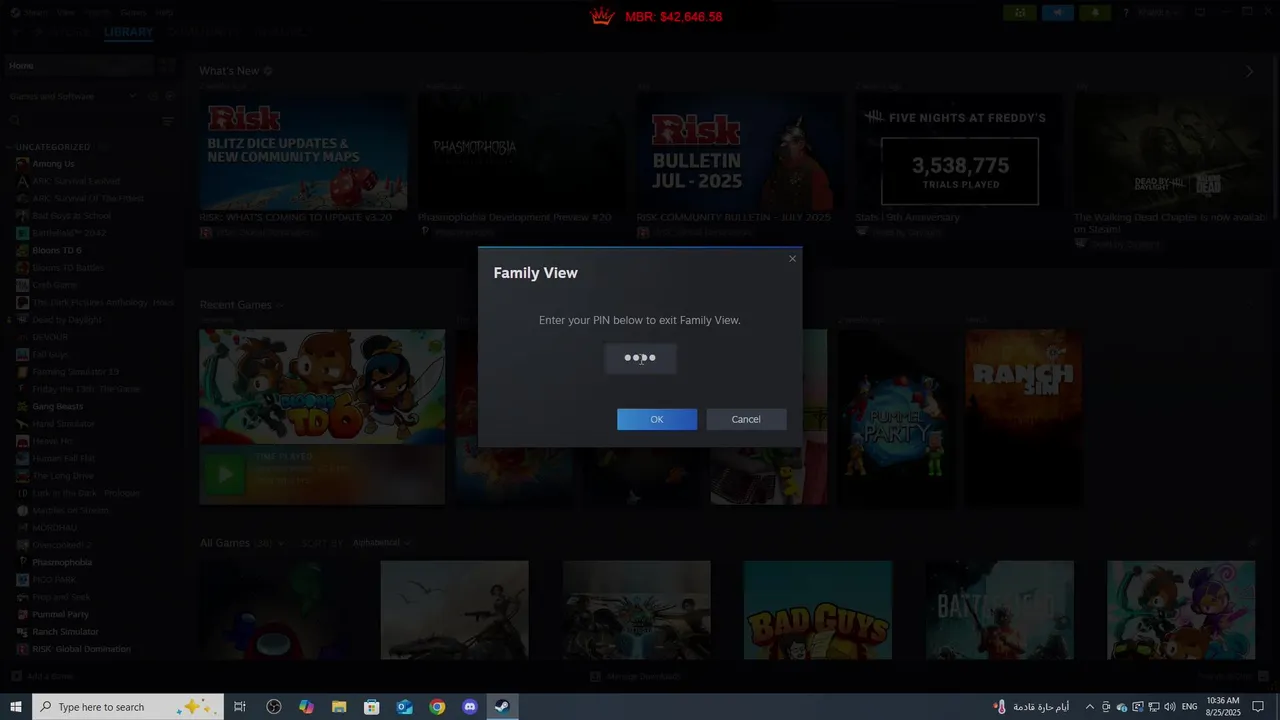
Task: Select Home in the library sidebar
Action: tap(78, 66)
